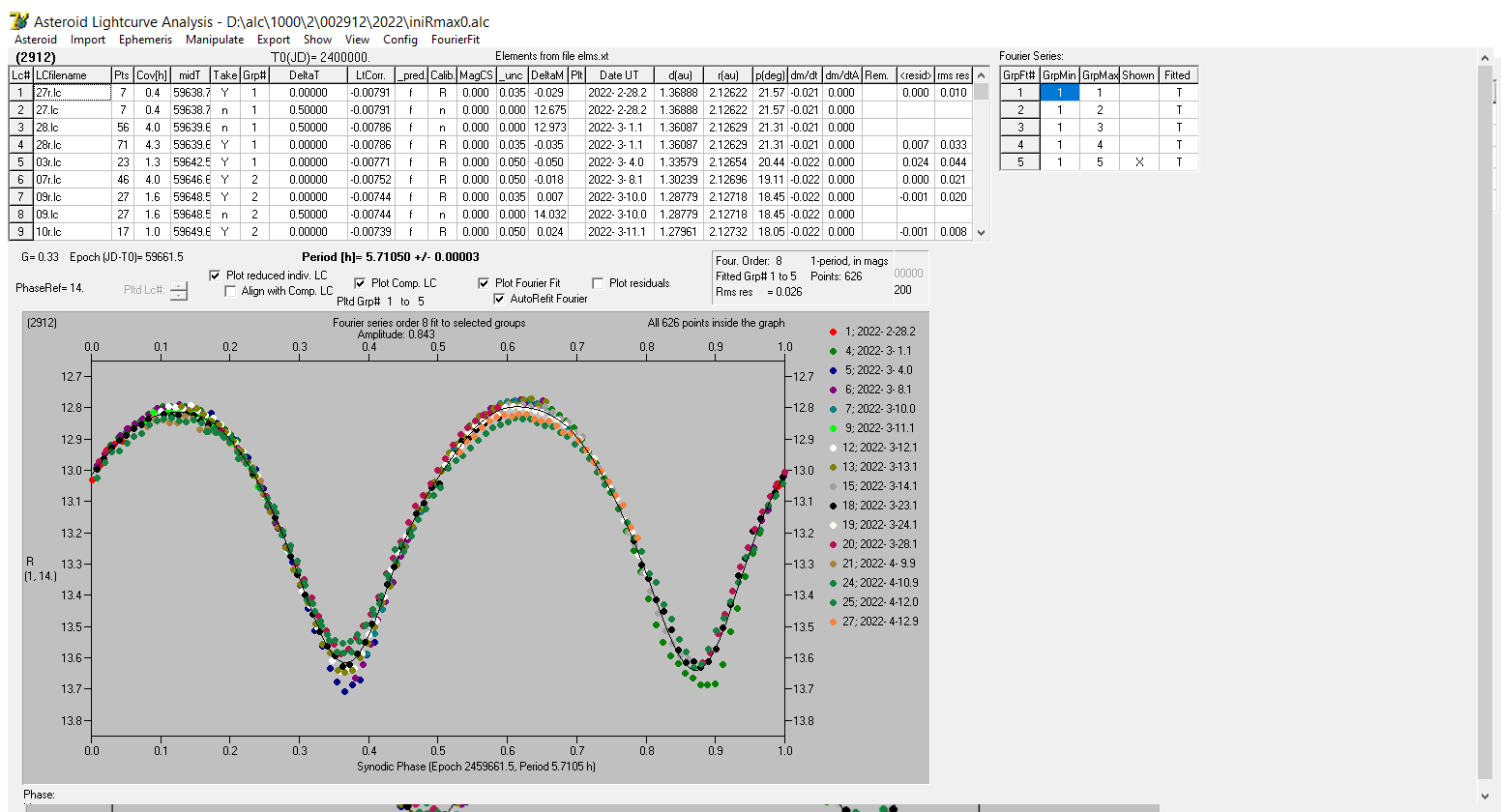Image resolution: width=1501 pixels, height=812 pixels.
Task: Select row 4 filename 28r.lc
Action: pyautogui.click(x=72, y=145)
